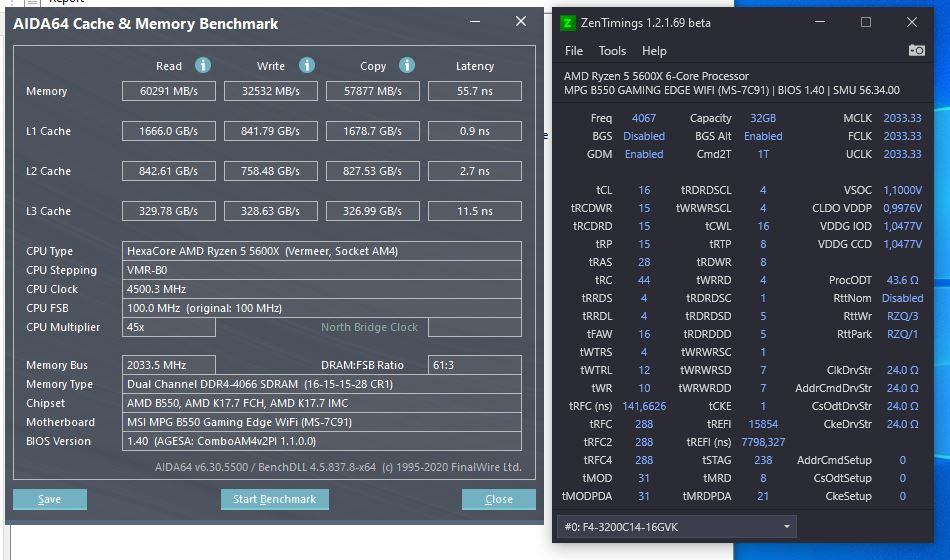950x560 pixels.
Task: Close the ZenTimings window
Action: click(x=912, y=22)
